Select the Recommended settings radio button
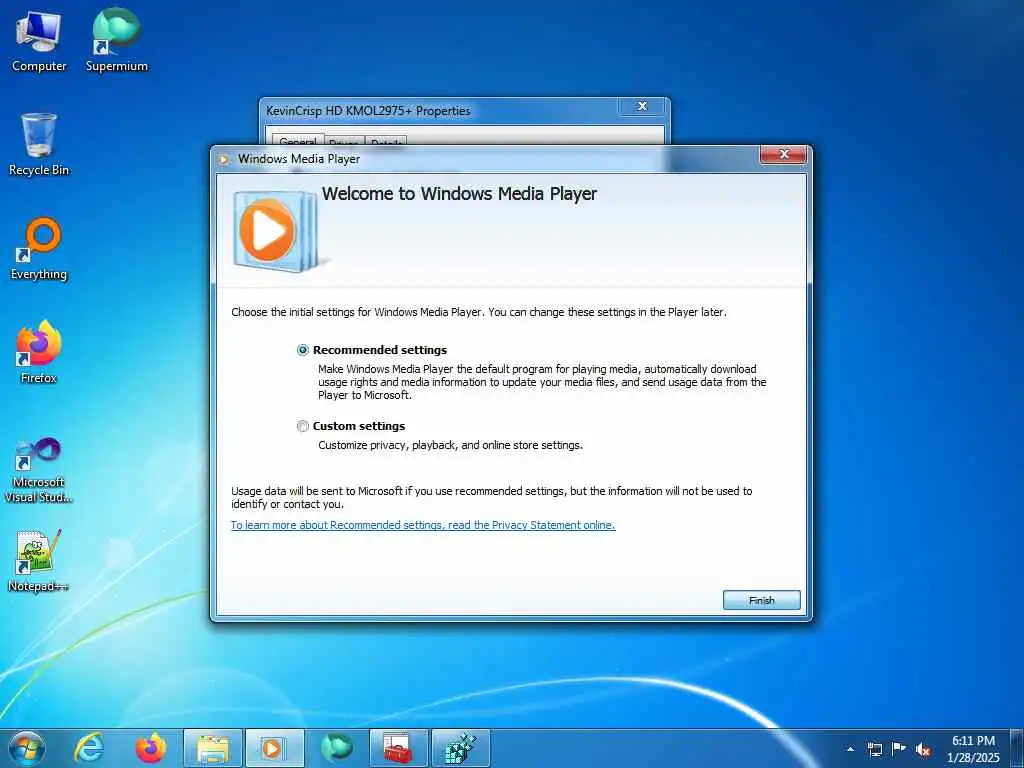Image resolution: width=1024 pixels, height=768 pixels. coord(302,350)
